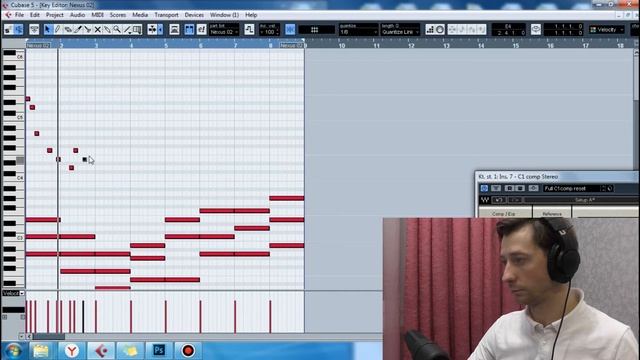Select the Split tool
The image size is (640, 360).
(x=88, y=29)
